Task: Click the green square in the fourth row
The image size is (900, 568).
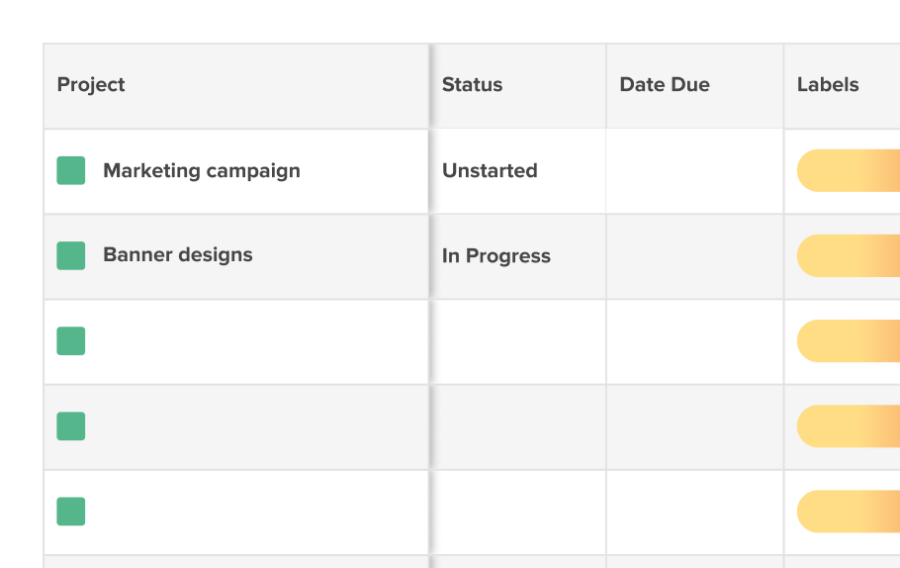Action: (71, 427)
